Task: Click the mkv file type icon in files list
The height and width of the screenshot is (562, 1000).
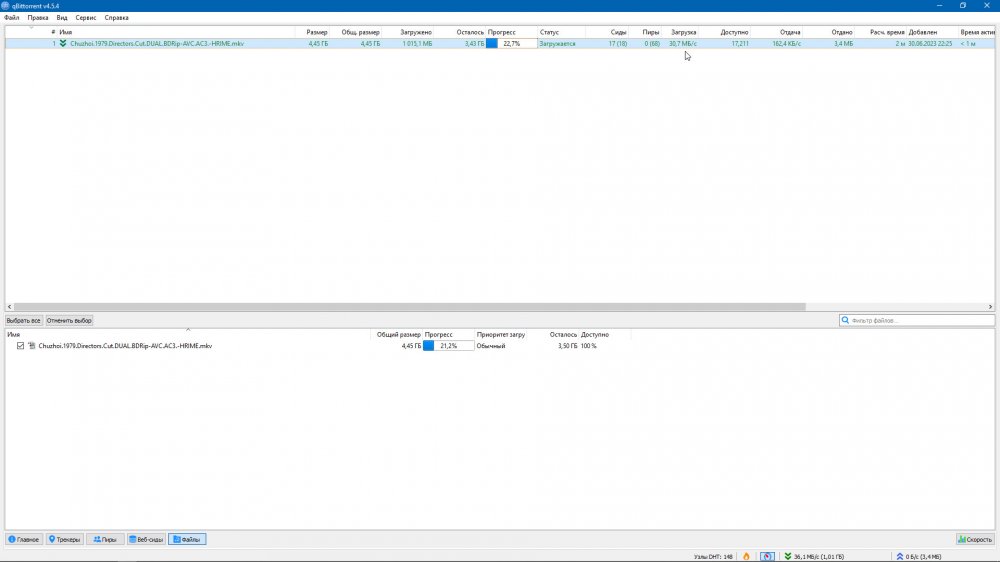Action: click(x=31, y=346)
